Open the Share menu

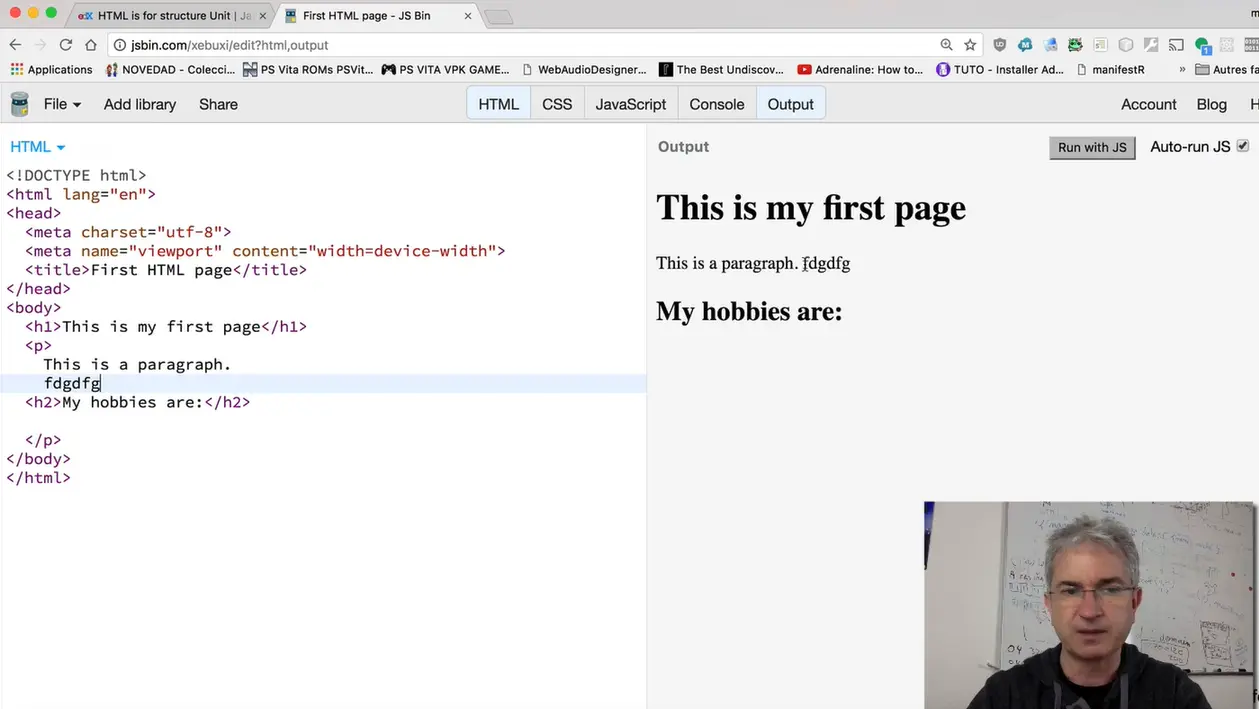pos(218,104)
